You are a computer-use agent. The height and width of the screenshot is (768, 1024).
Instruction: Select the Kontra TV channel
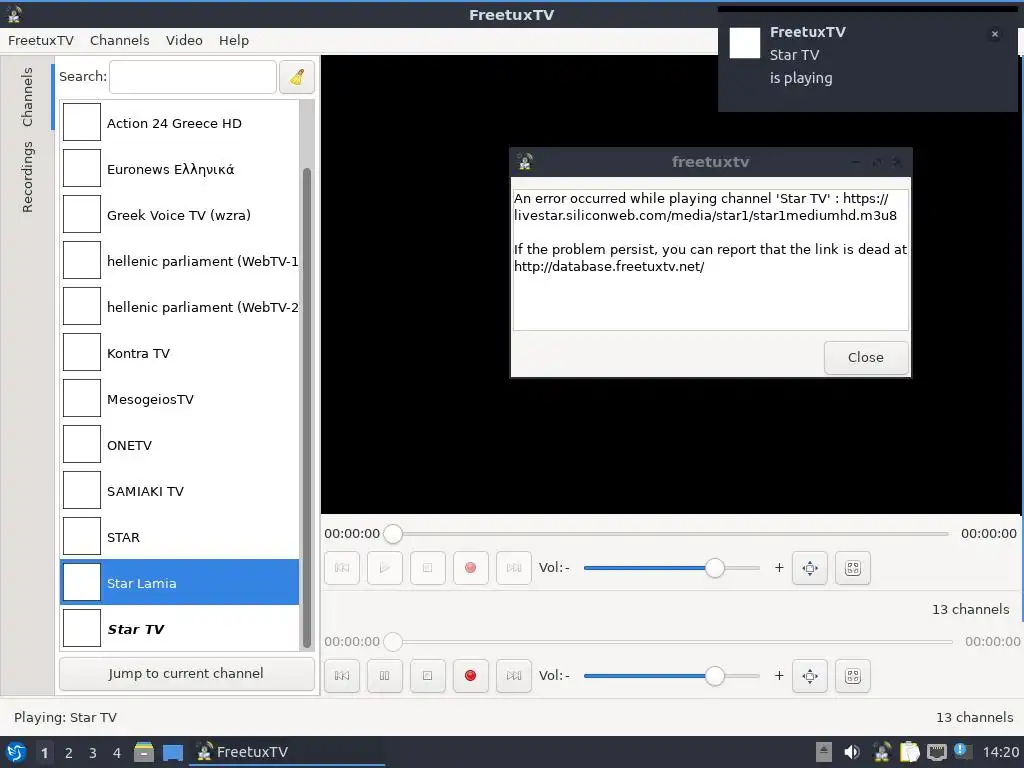(x=180, y=353)
